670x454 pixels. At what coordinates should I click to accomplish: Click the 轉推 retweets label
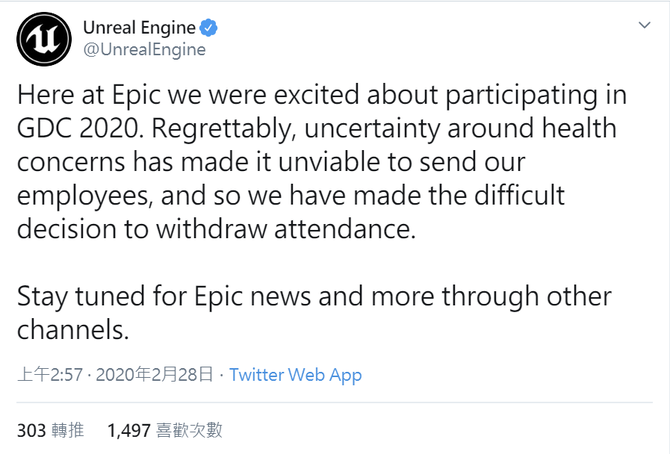coord(69,430)
